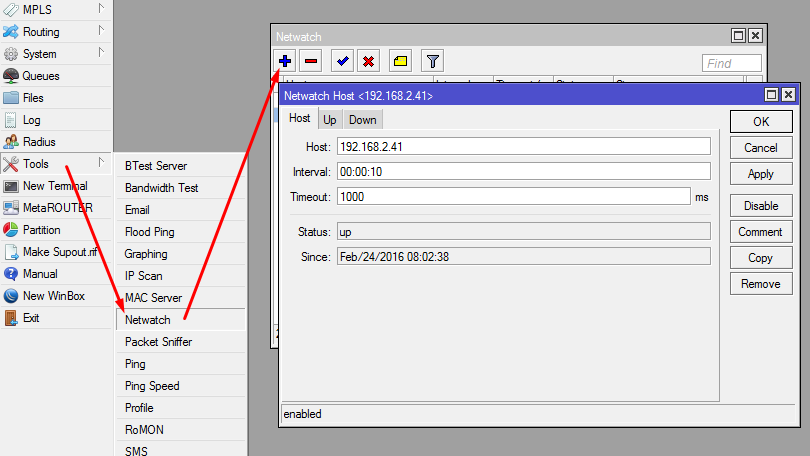810x456 pixels.
Task: Select Netwatch menu entry
Action: coord(180,320)
